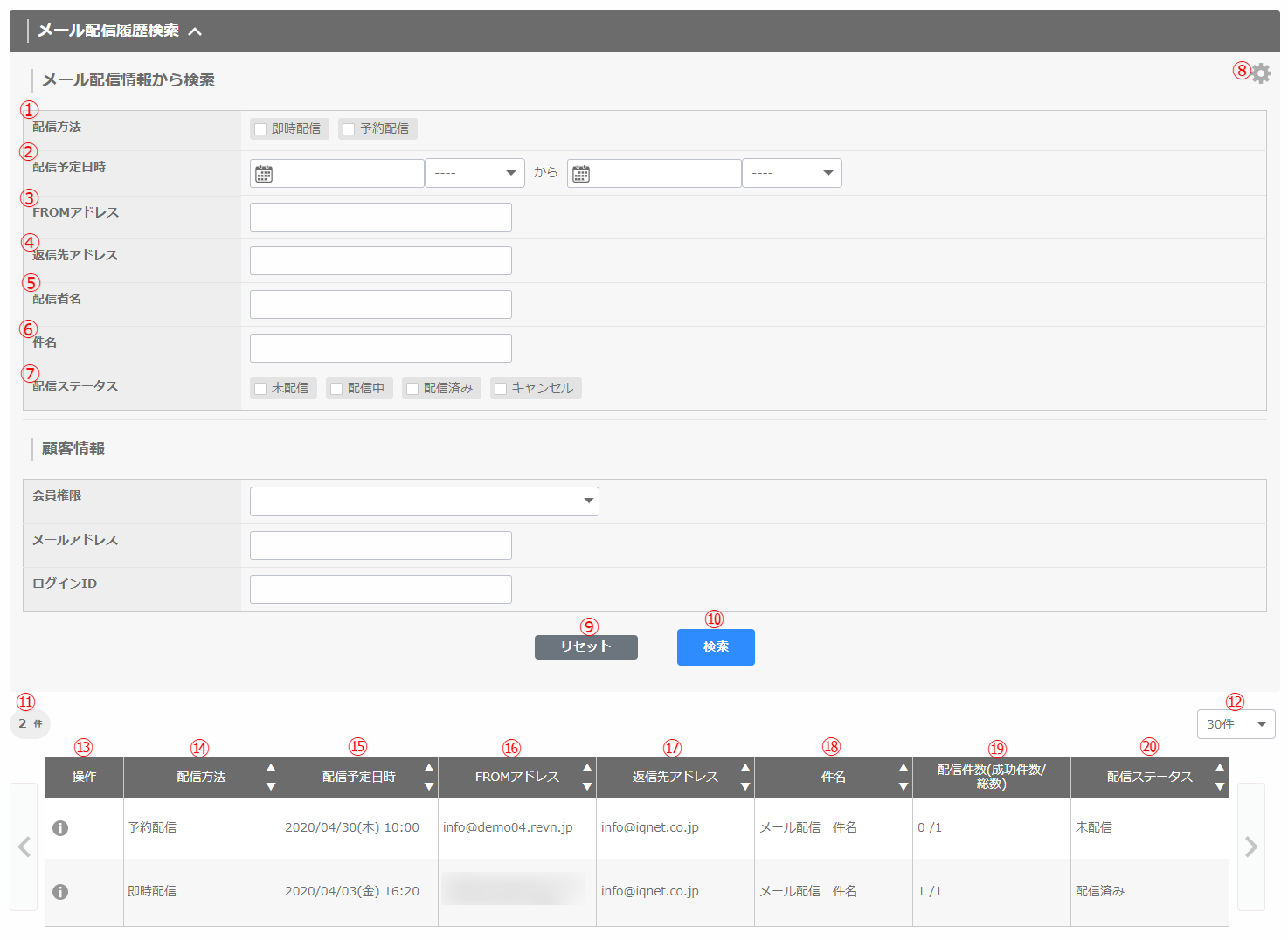Click the blue 検索 button
Image resolution: width=1288 pixels, height=940 pixels.
[x=716, y=647]
